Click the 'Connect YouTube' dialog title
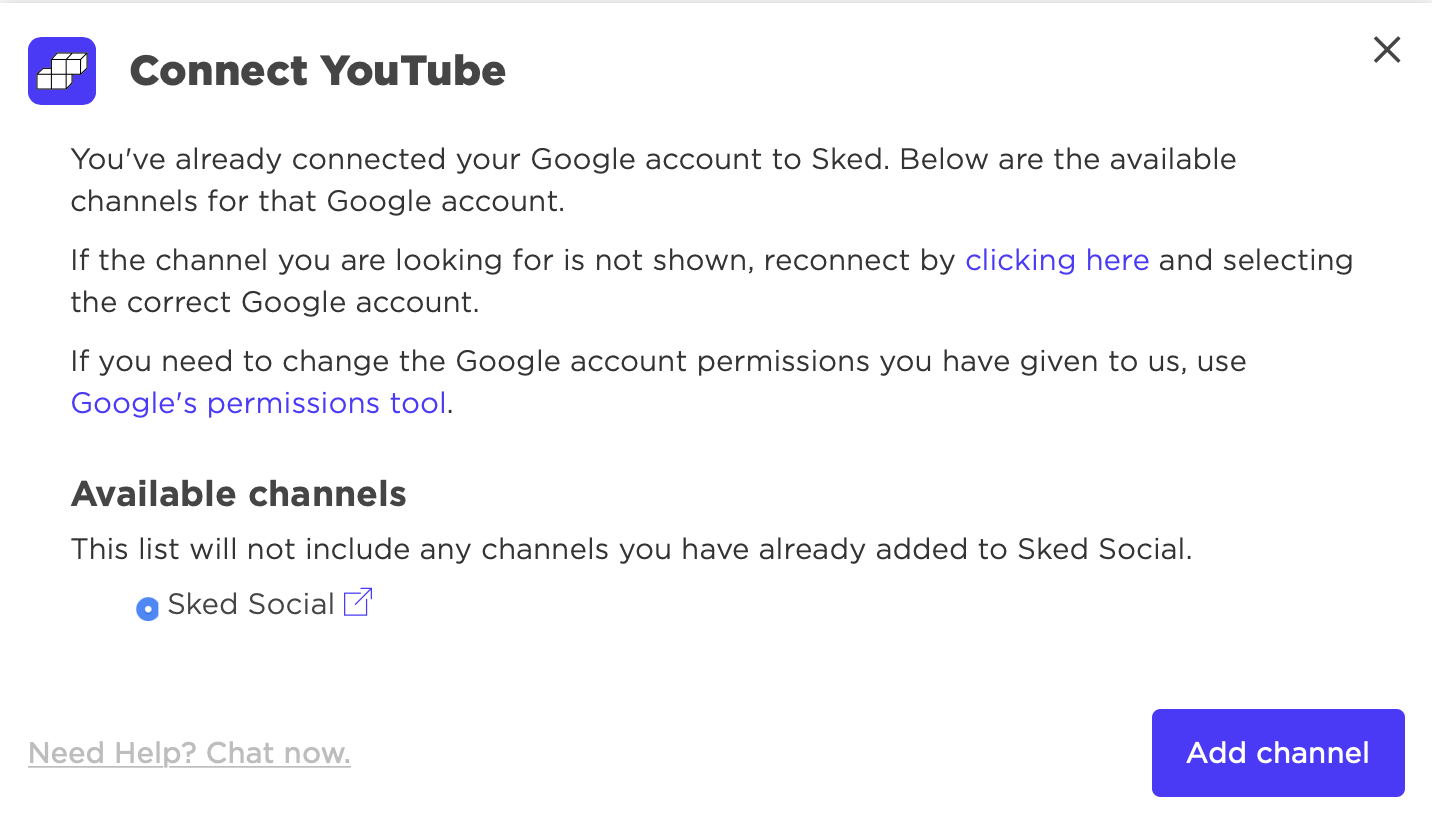 pyautogui.click(x=318, y=71)
